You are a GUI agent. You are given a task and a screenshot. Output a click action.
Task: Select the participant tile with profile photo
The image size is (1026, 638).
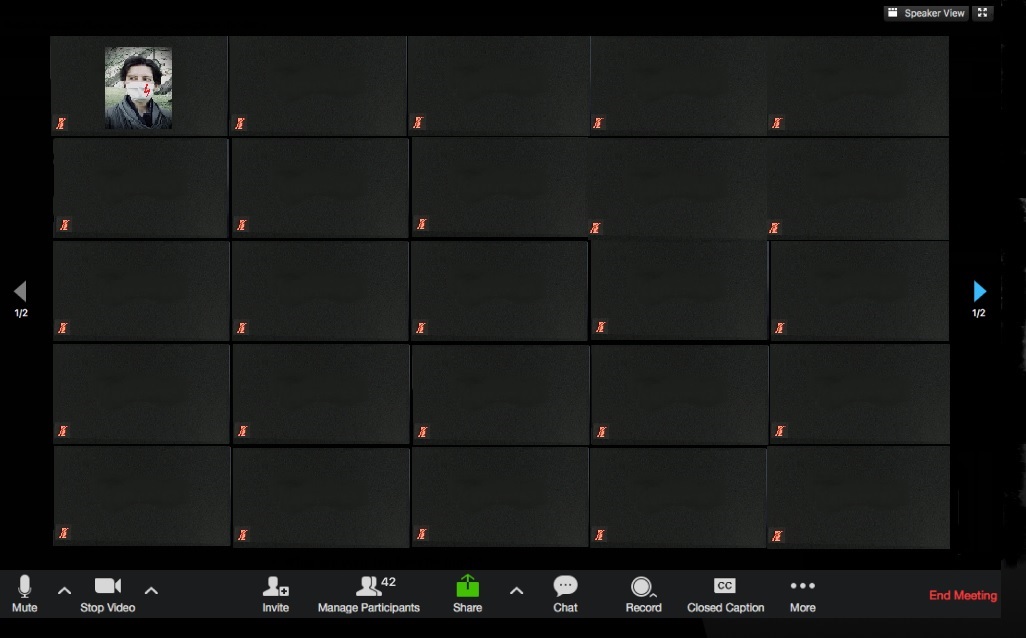pyautogui.click(x=139, y=87)
